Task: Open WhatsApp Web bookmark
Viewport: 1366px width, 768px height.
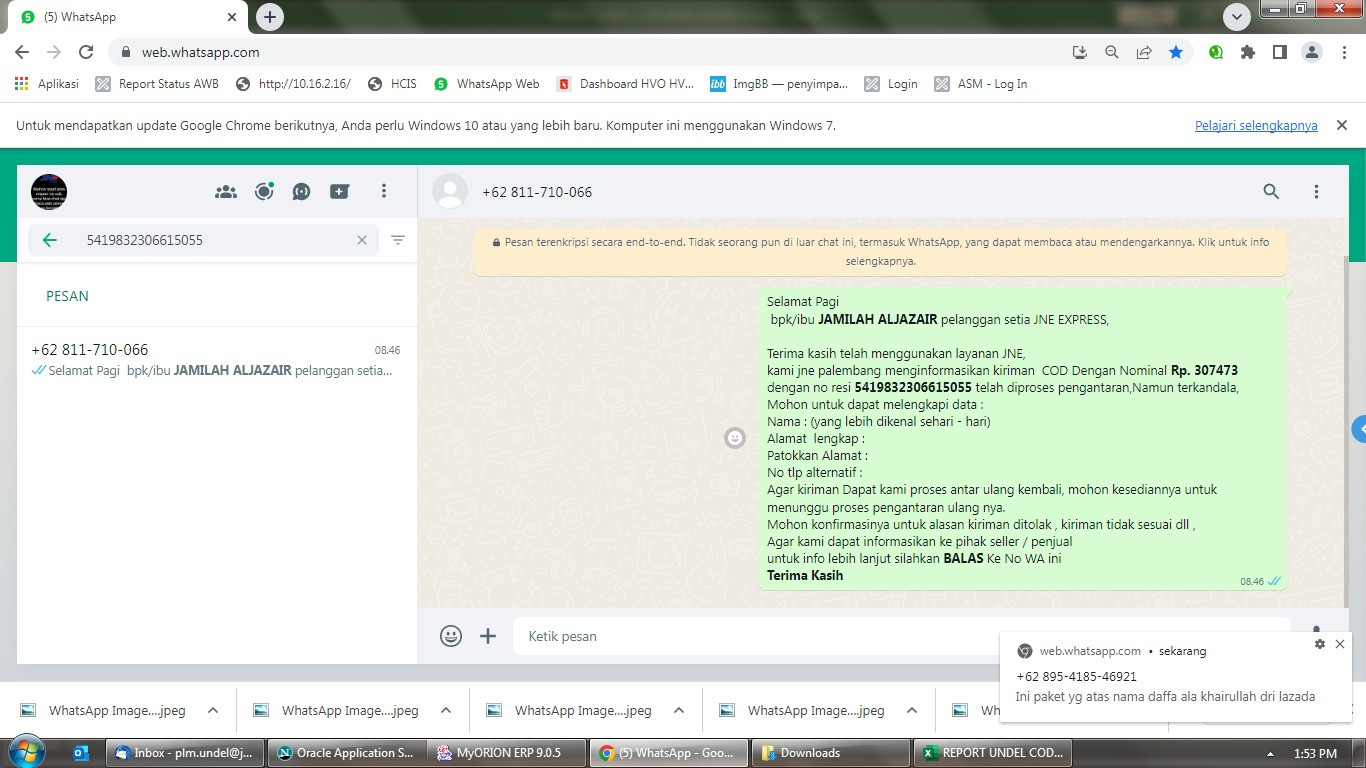Action: point(487,84)
